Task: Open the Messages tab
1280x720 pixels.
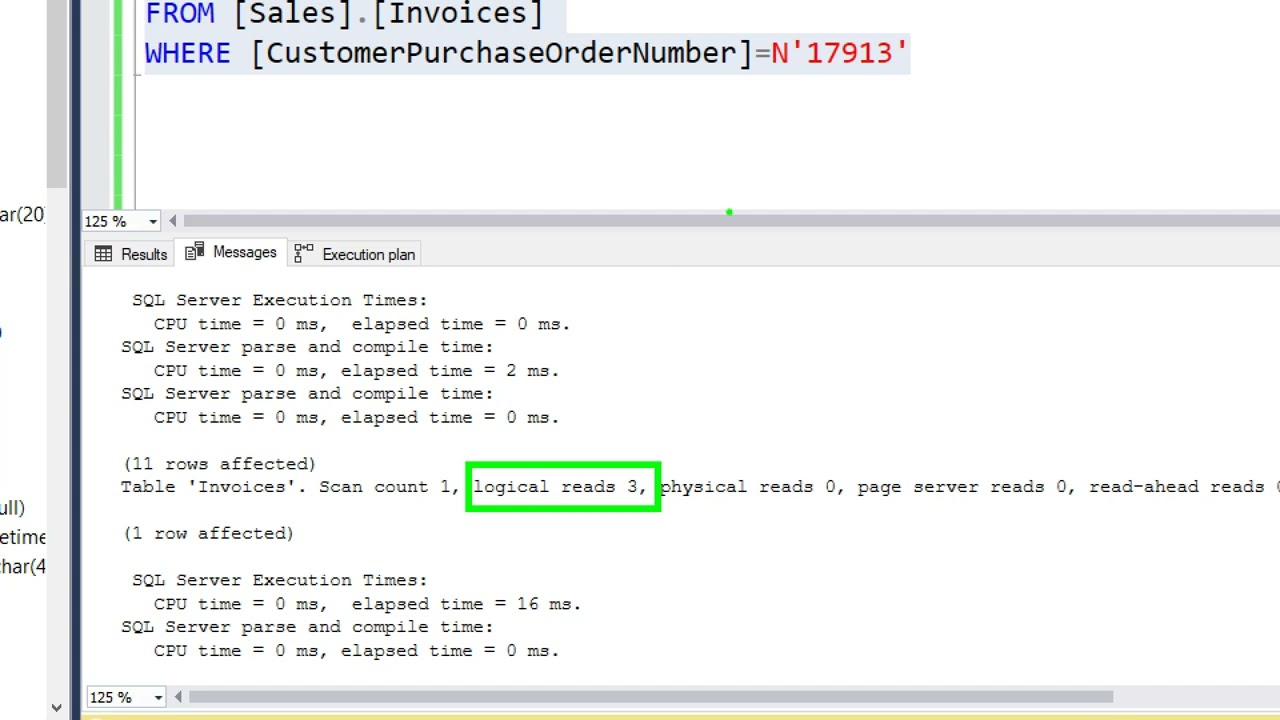Action: click(231, 252)
